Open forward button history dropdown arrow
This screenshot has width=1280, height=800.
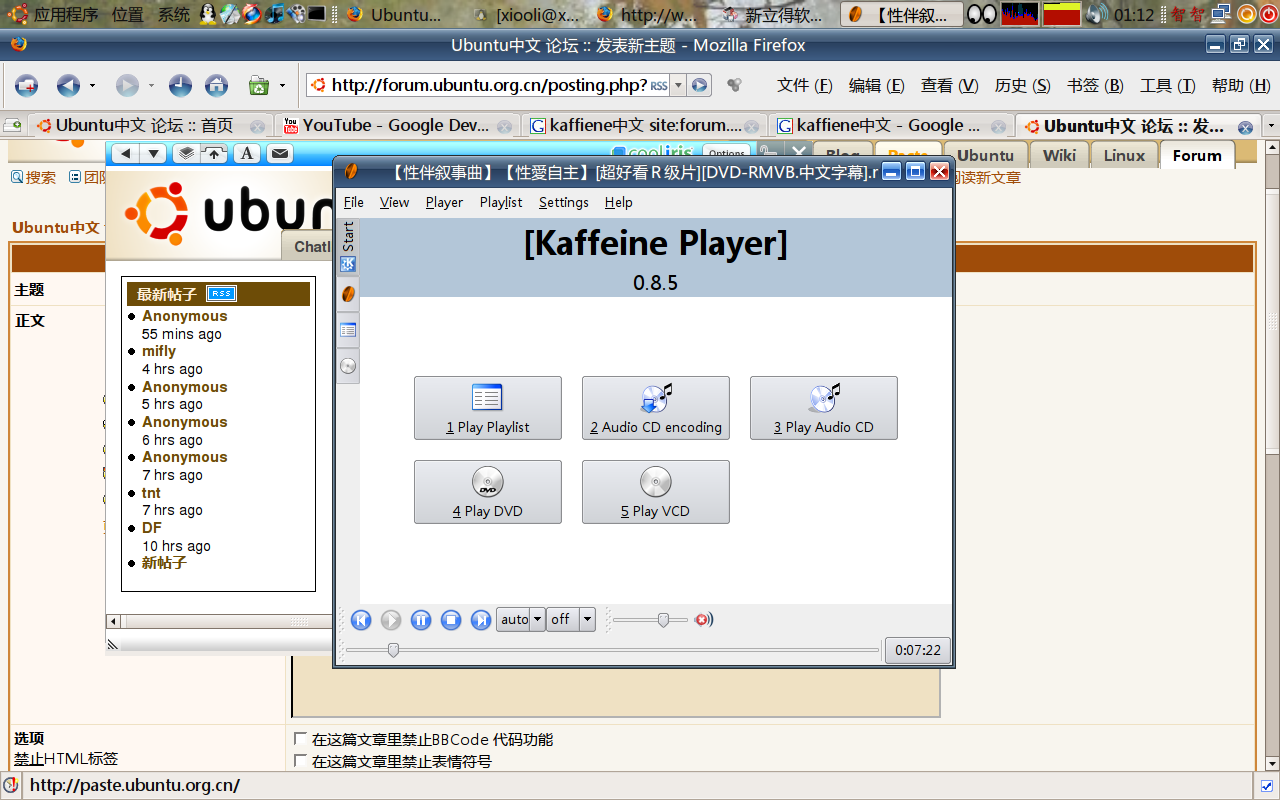point(151,86)
